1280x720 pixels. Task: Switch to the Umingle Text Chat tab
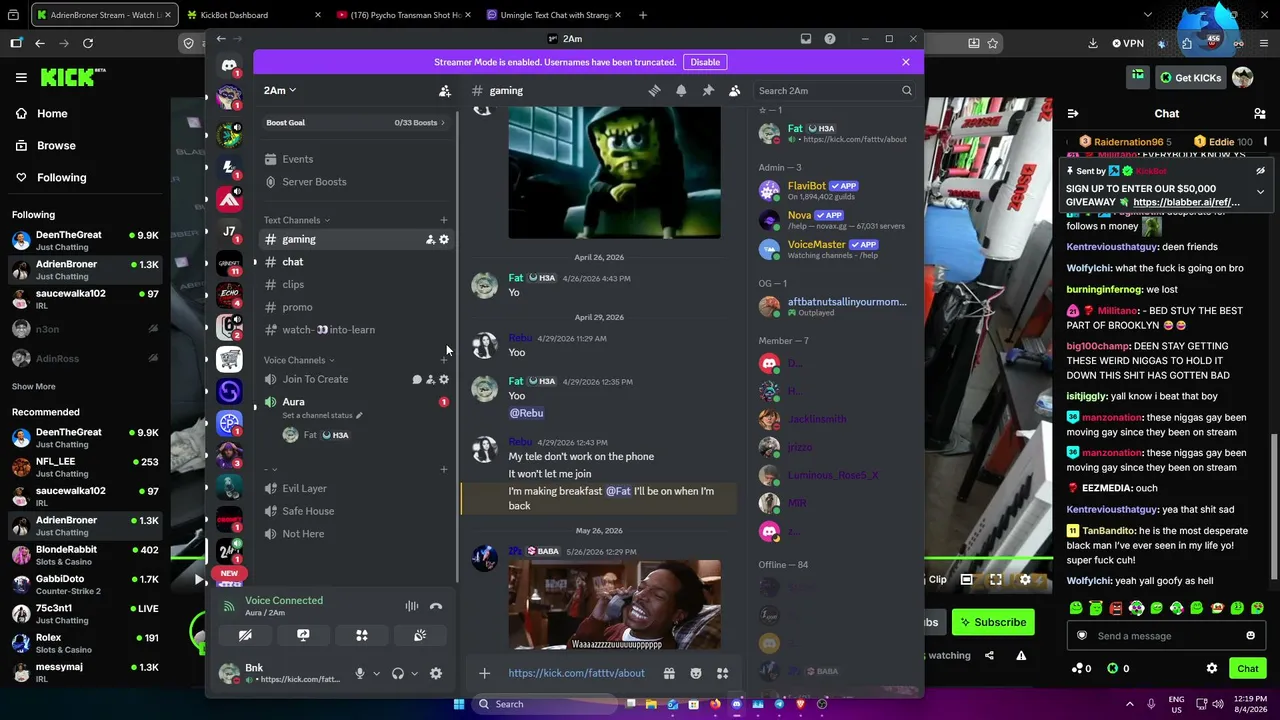pyautogui.click(x=555, y=15)
